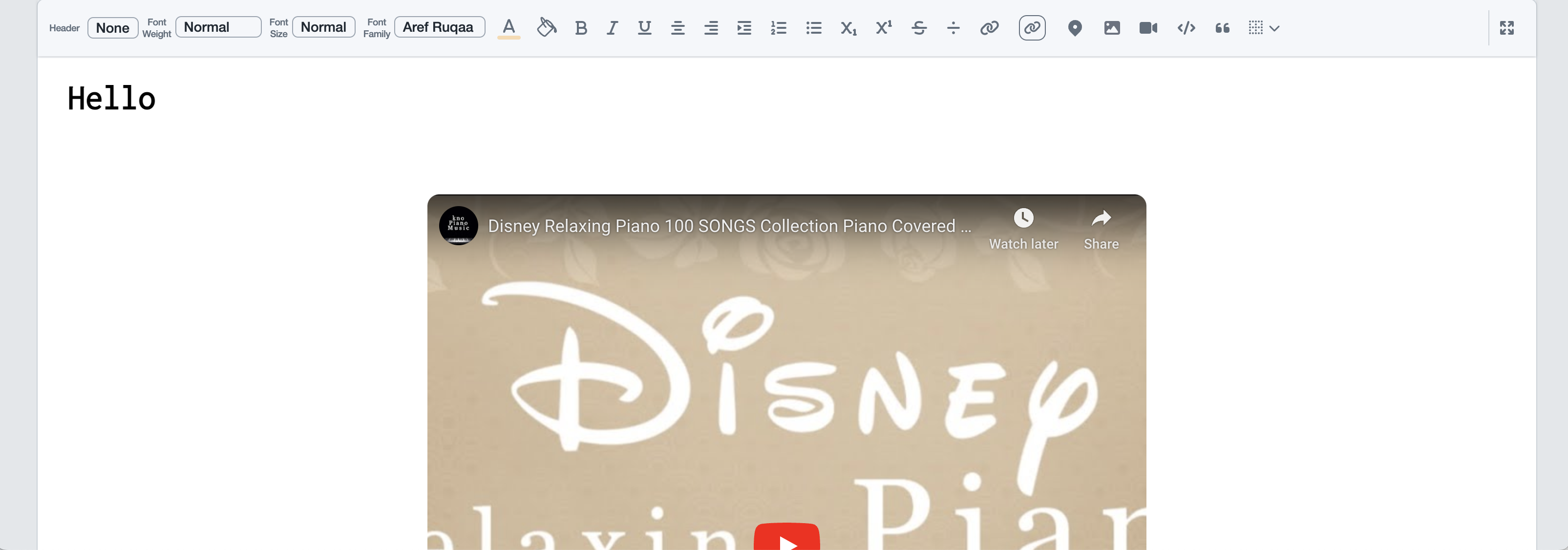This screenshot has width=1568, height=550.
Task: Toggle underline formatting
Action: pyautogui.click(x=644, y=28)
